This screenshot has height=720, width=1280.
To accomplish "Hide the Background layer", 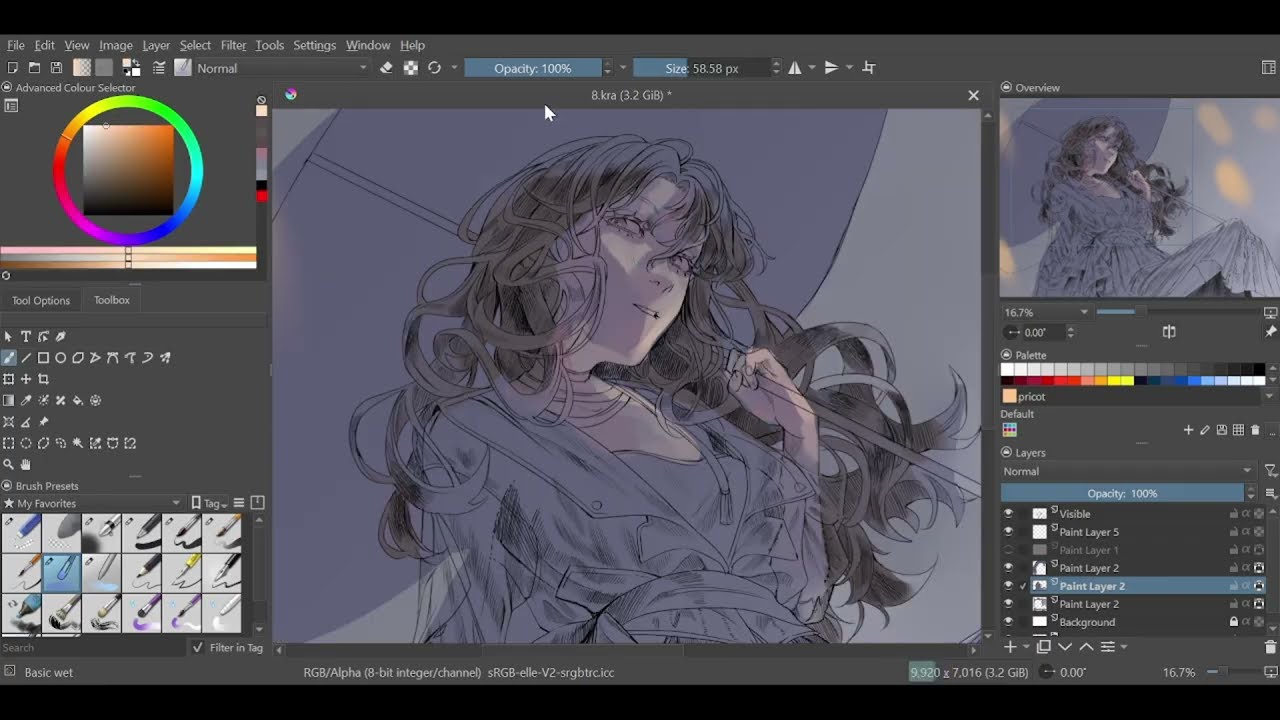I will pos(1008,622).
